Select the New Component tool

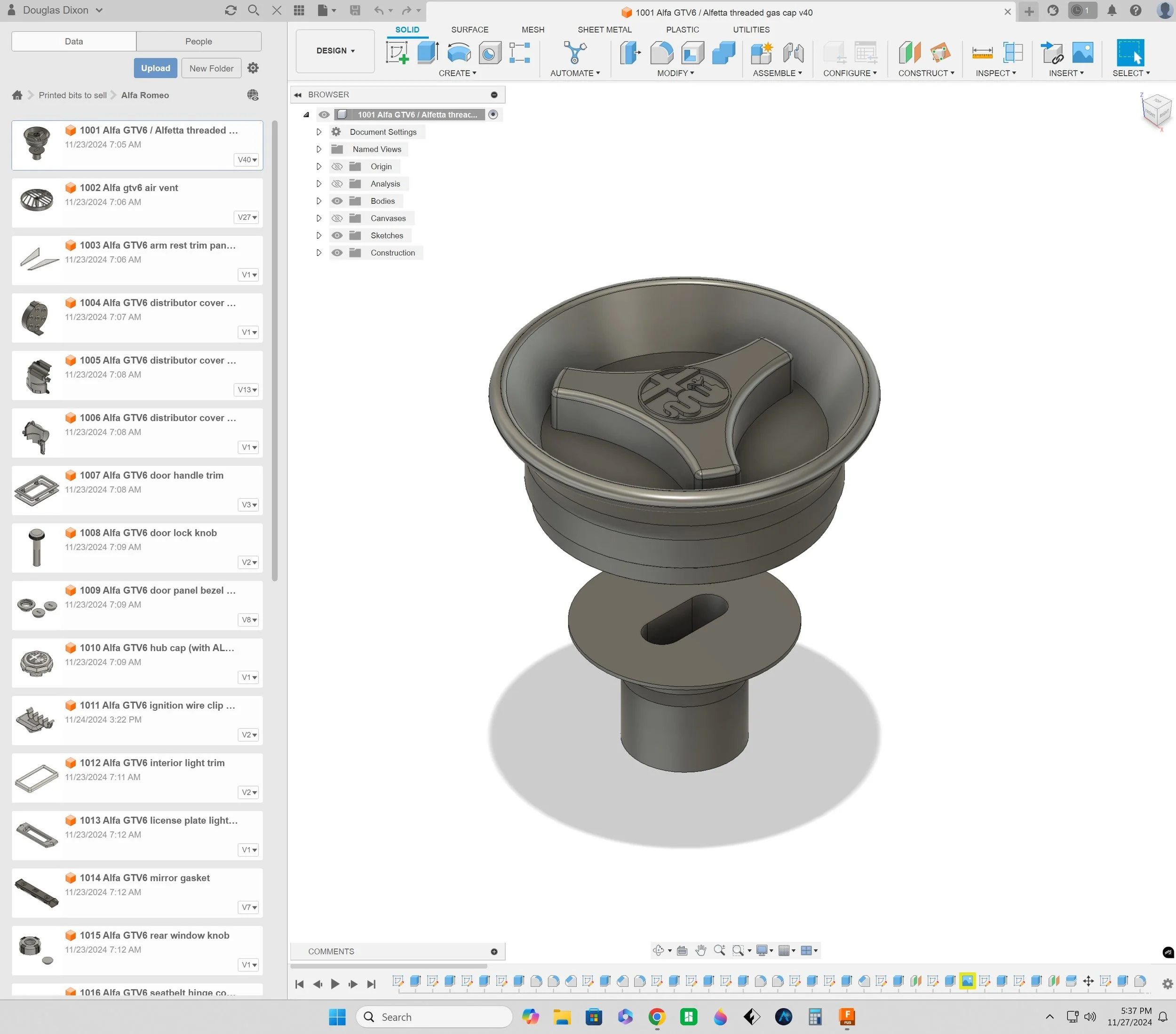coord(762,53)
